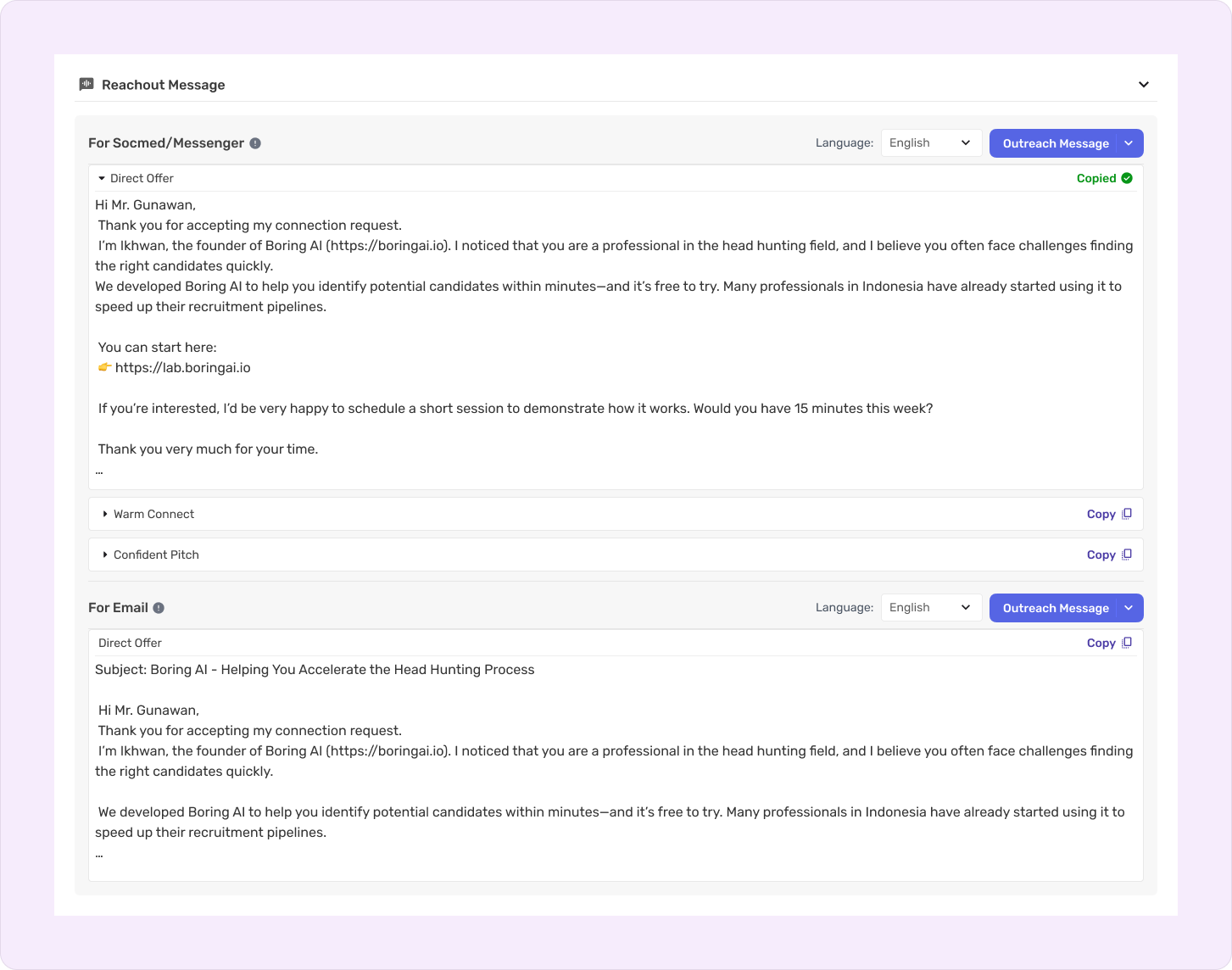Click info icon beside For Socmed/Messenger
This screenshot has height=970, width=1232.
tap(255, 143)
